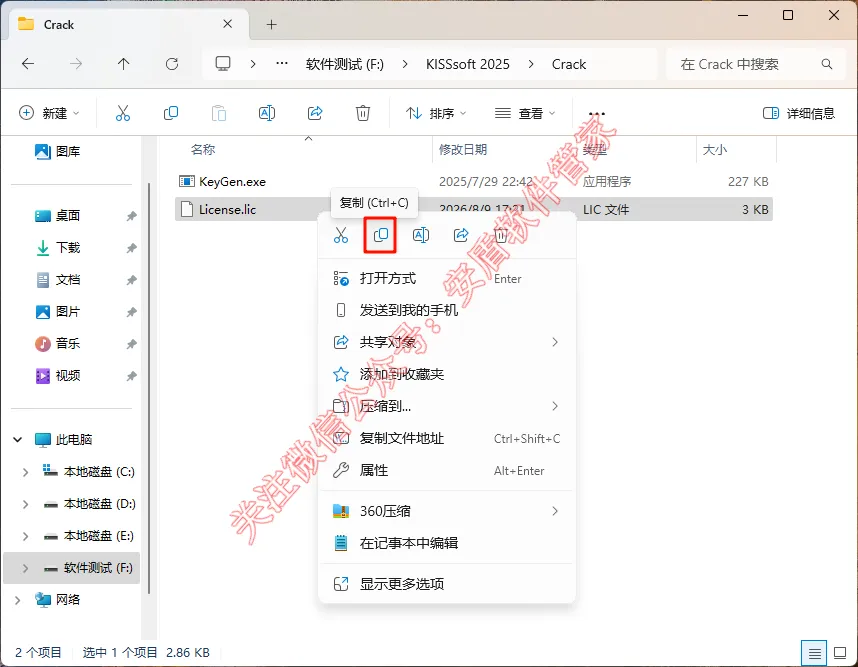Screen dimensions: 858x667
Task: Collapse the 此电脑 tree node
Action: (18, 439)
